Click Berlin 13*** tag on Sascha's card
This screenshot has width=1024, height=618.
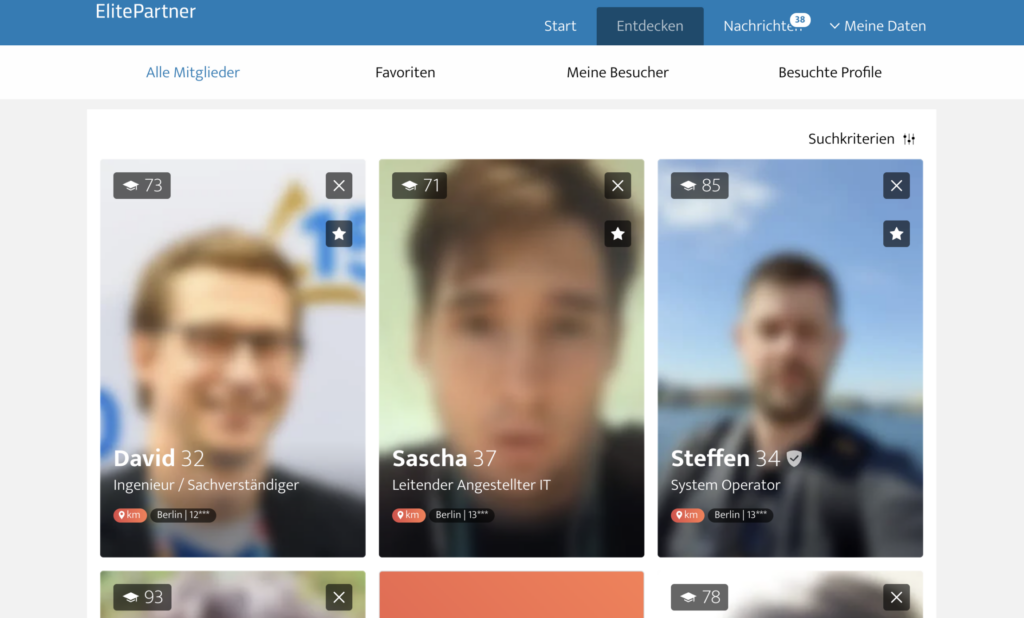point(462,515)
